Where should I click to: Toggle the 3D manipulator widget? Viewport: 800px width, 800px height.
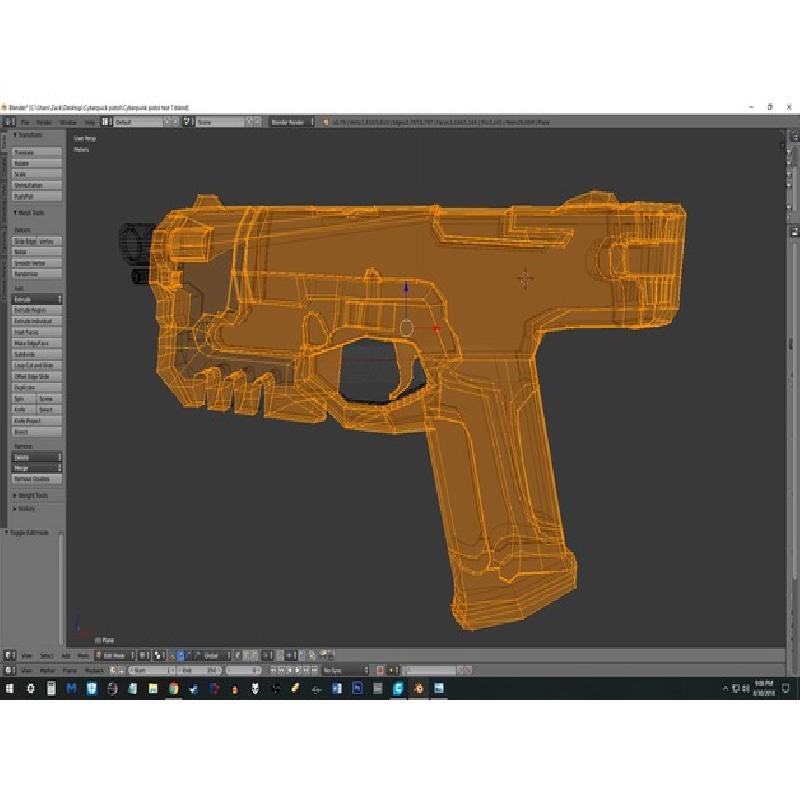tap(171, 656)
